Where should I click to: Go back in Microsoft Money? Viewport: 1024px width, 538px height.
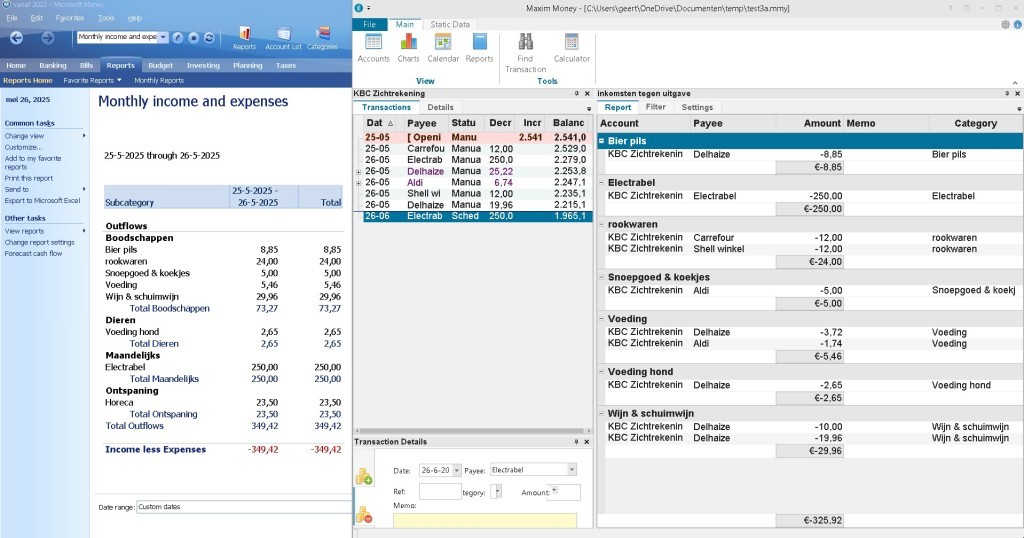(x=16, y=38)
